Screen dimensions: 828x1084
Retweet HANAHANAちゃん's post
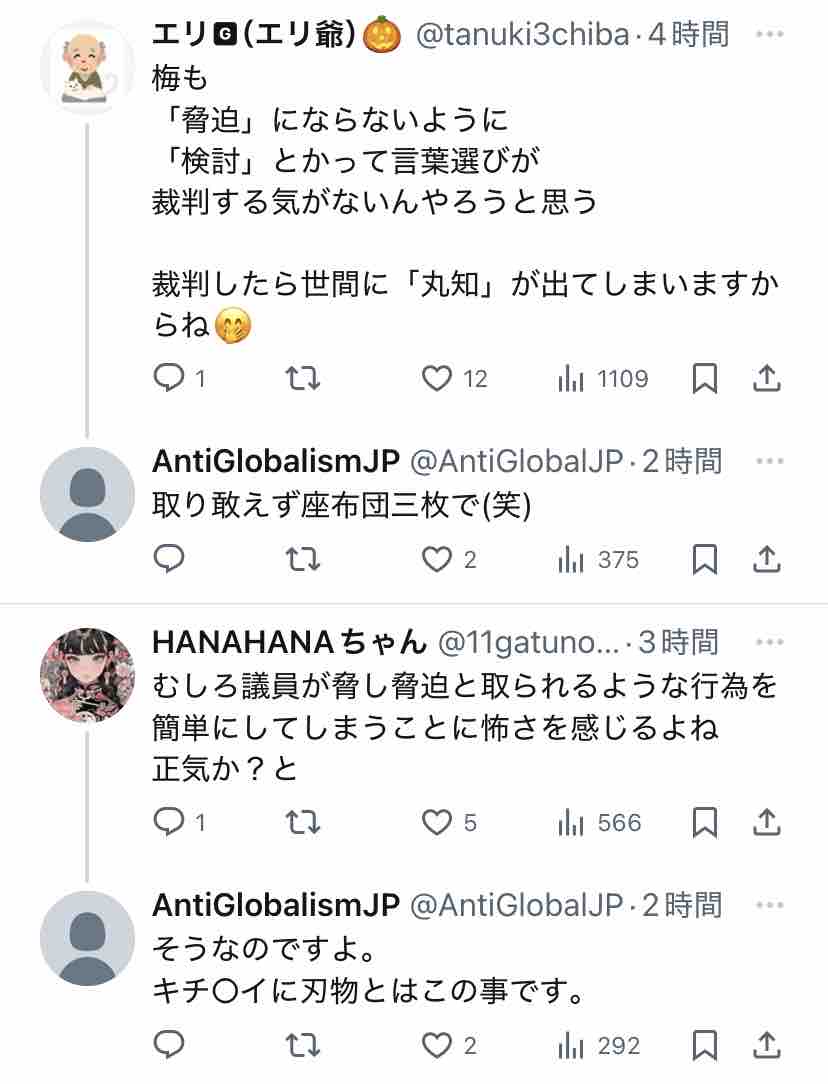(302, 823)
